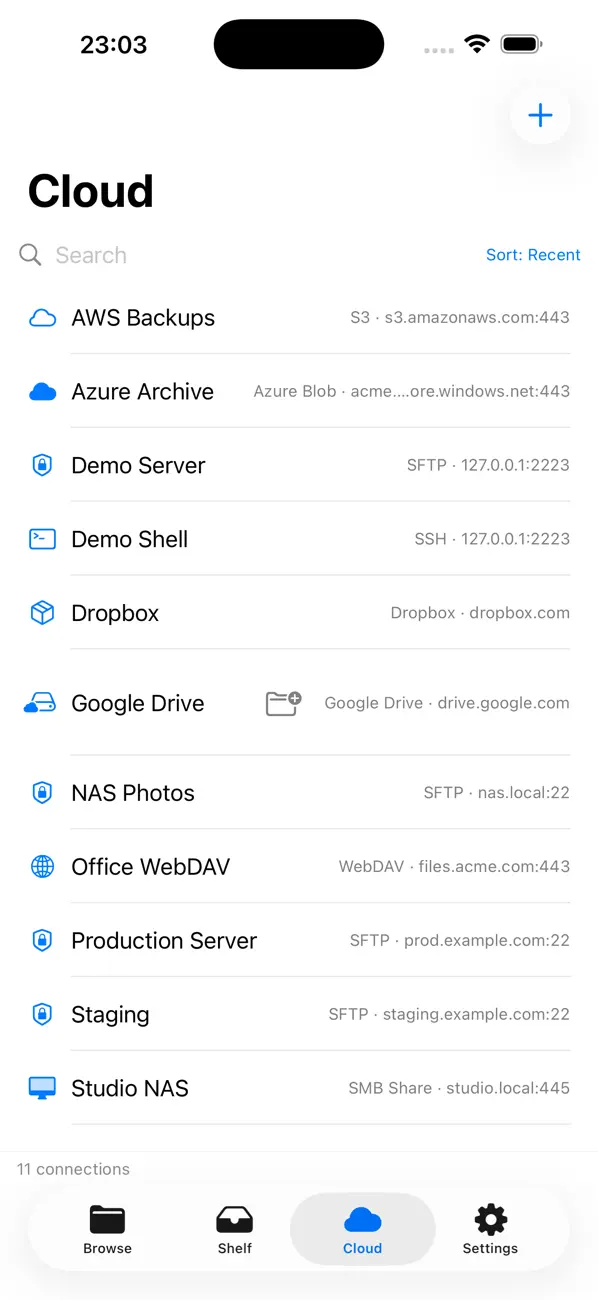Screen dimensions: 598x1300
Task: Click the Production Server shield icon
Action: point(42,941)
